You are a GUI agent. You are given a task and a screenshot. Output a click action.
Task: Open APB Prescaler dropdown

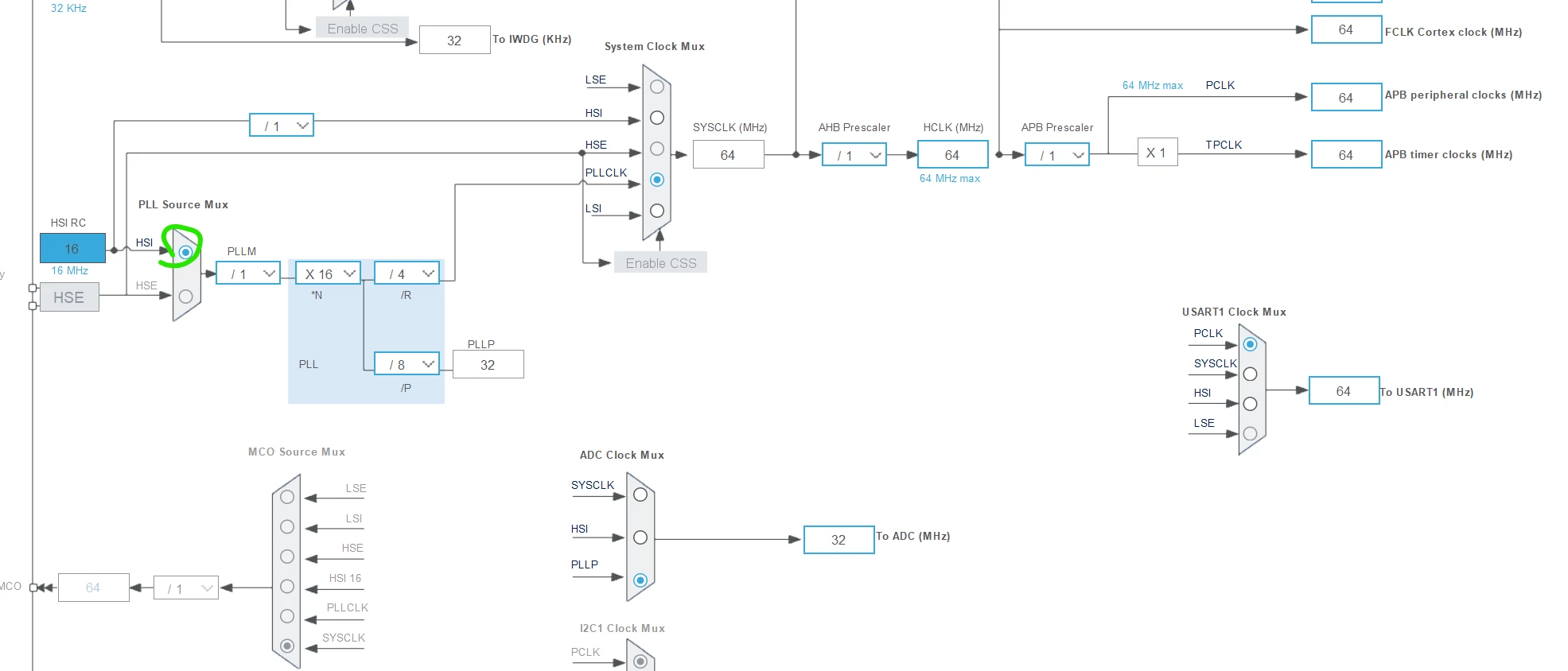(1057, 155)
